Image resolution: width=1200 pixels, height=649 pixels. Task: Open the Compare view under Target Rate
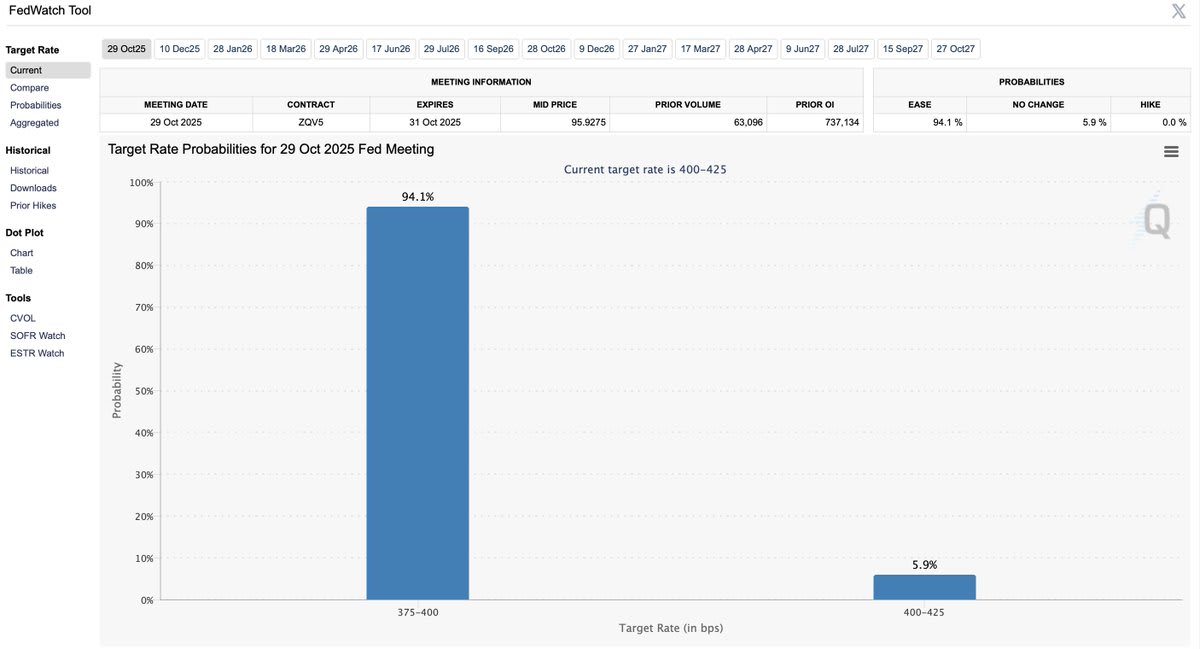[x=28, y=87]
